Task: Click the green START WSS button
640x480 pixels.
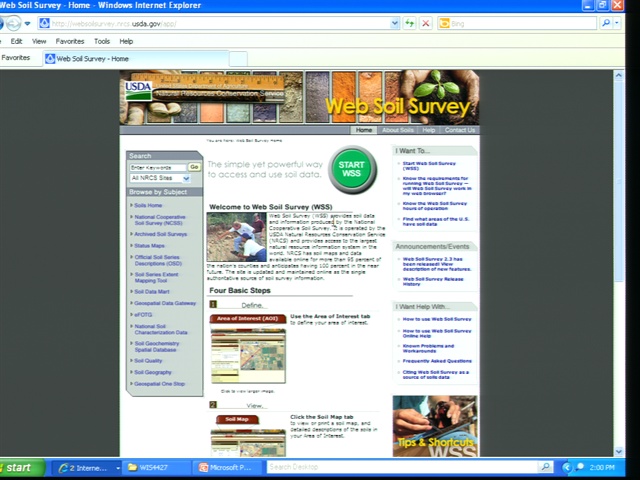Action: tap(352, 169)
